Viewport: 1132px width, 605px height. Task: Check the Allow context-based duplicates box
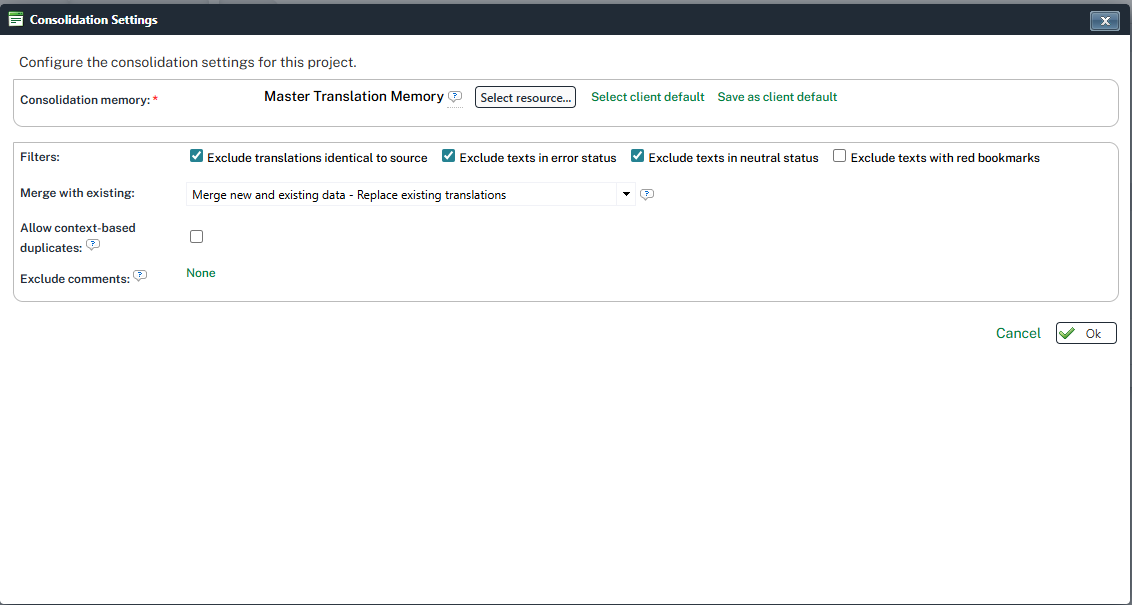[196, 236]
